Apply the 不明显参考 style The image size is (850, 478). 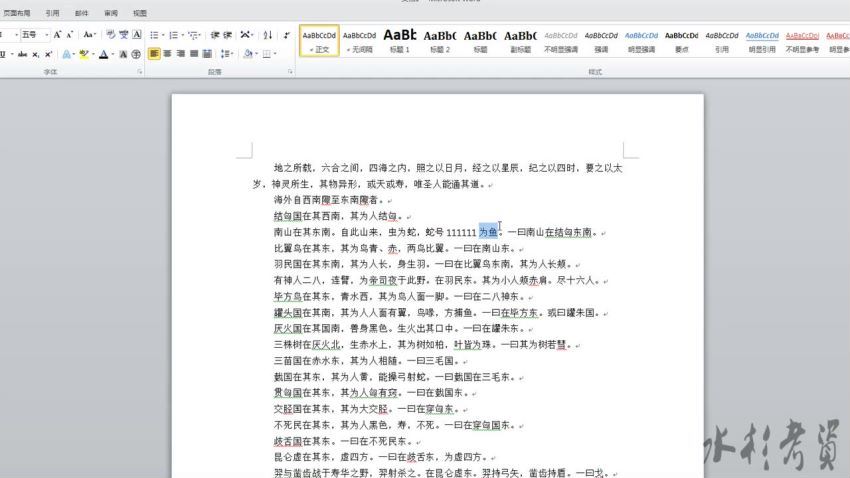click(x=802, y=41)
